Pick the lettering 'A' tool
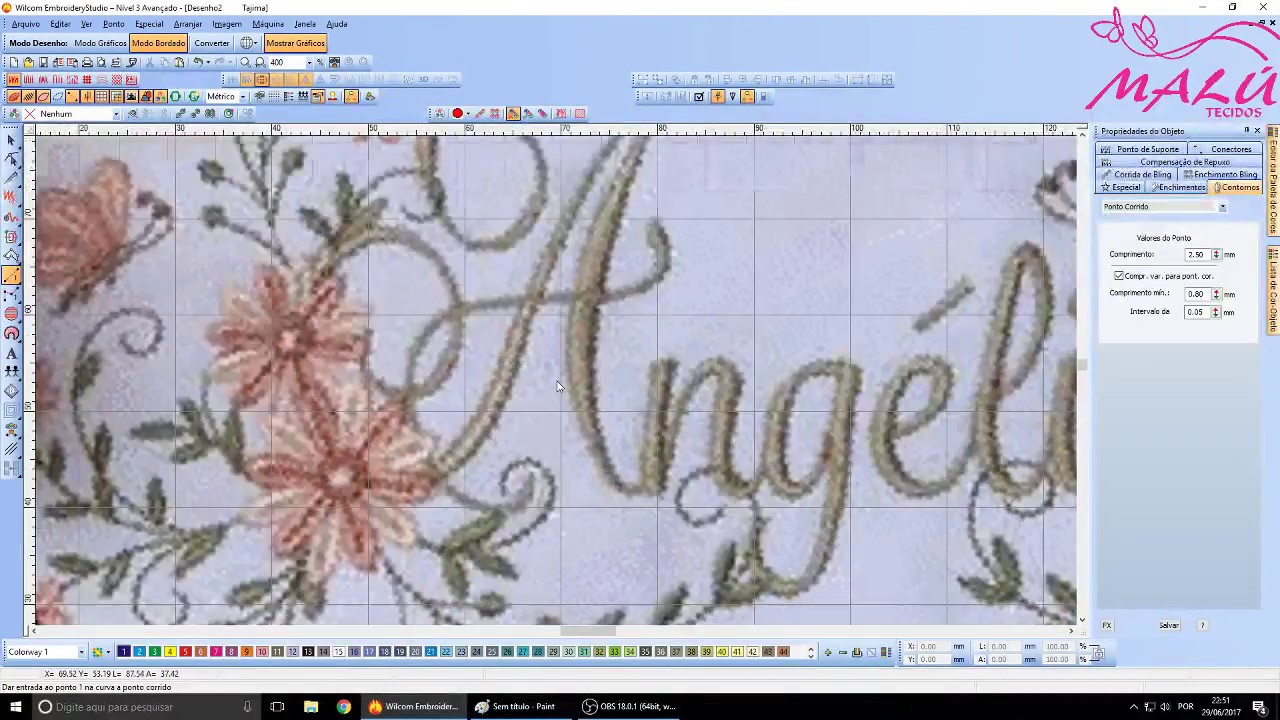This screenshot has height=720, width=1280. pyautogui.click(x=11, y=353)
